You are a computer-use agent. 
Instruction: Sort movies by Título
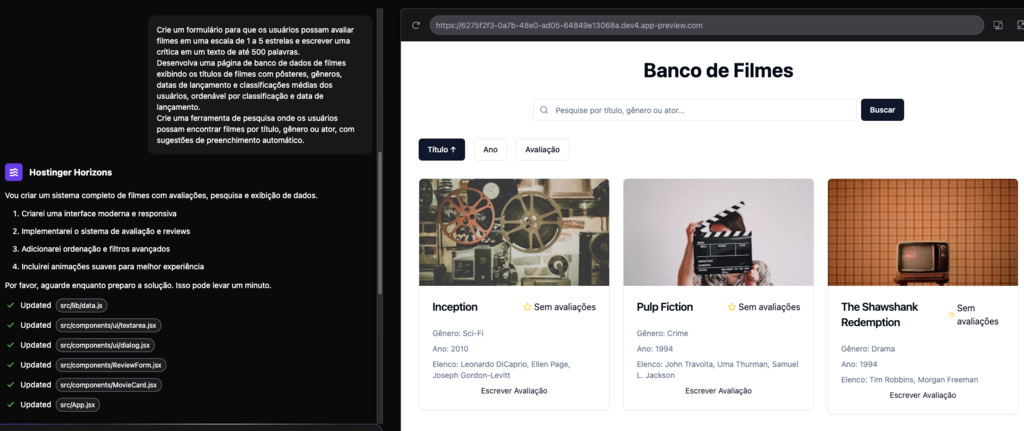pyautogui.click(x=441, y=150)
